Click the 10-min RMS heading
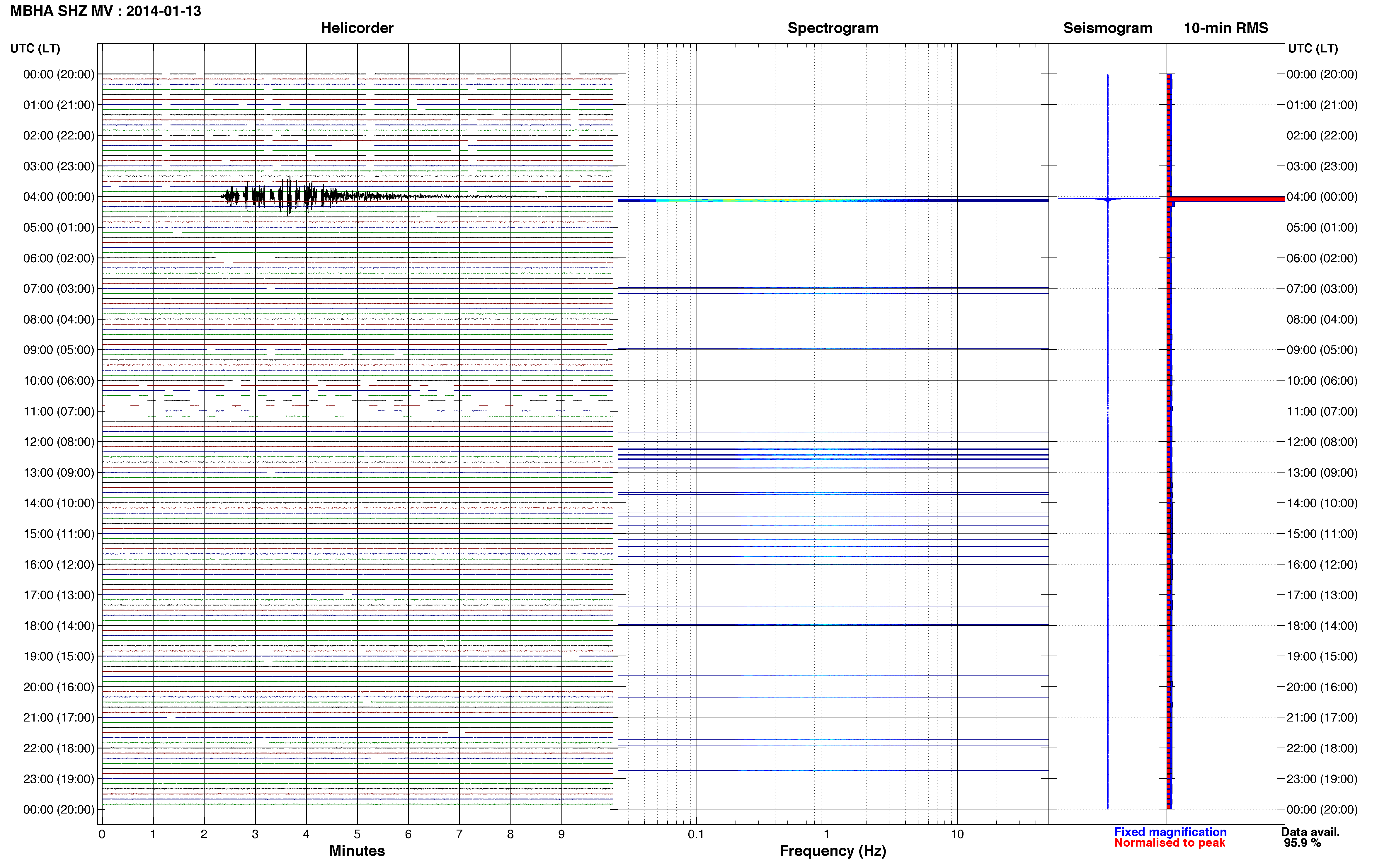Viewport: 1389px width, 868px height. (x=1226, y=28)
